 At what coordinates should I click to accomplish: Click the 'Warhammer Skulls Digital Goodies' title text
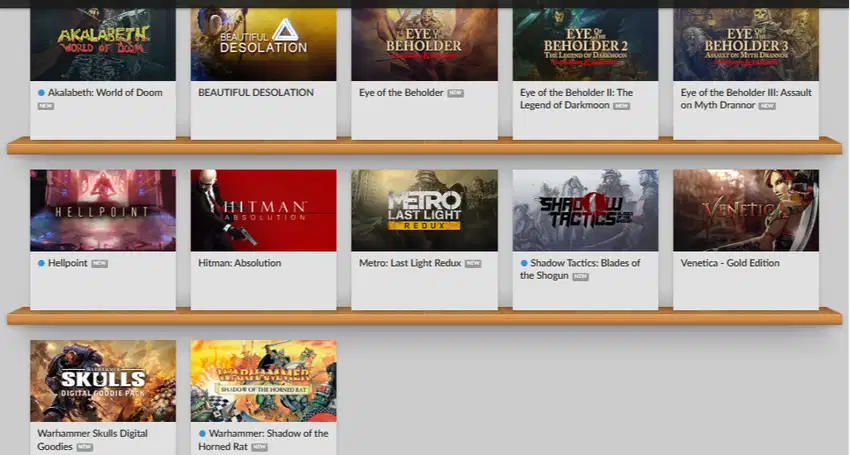93,440
